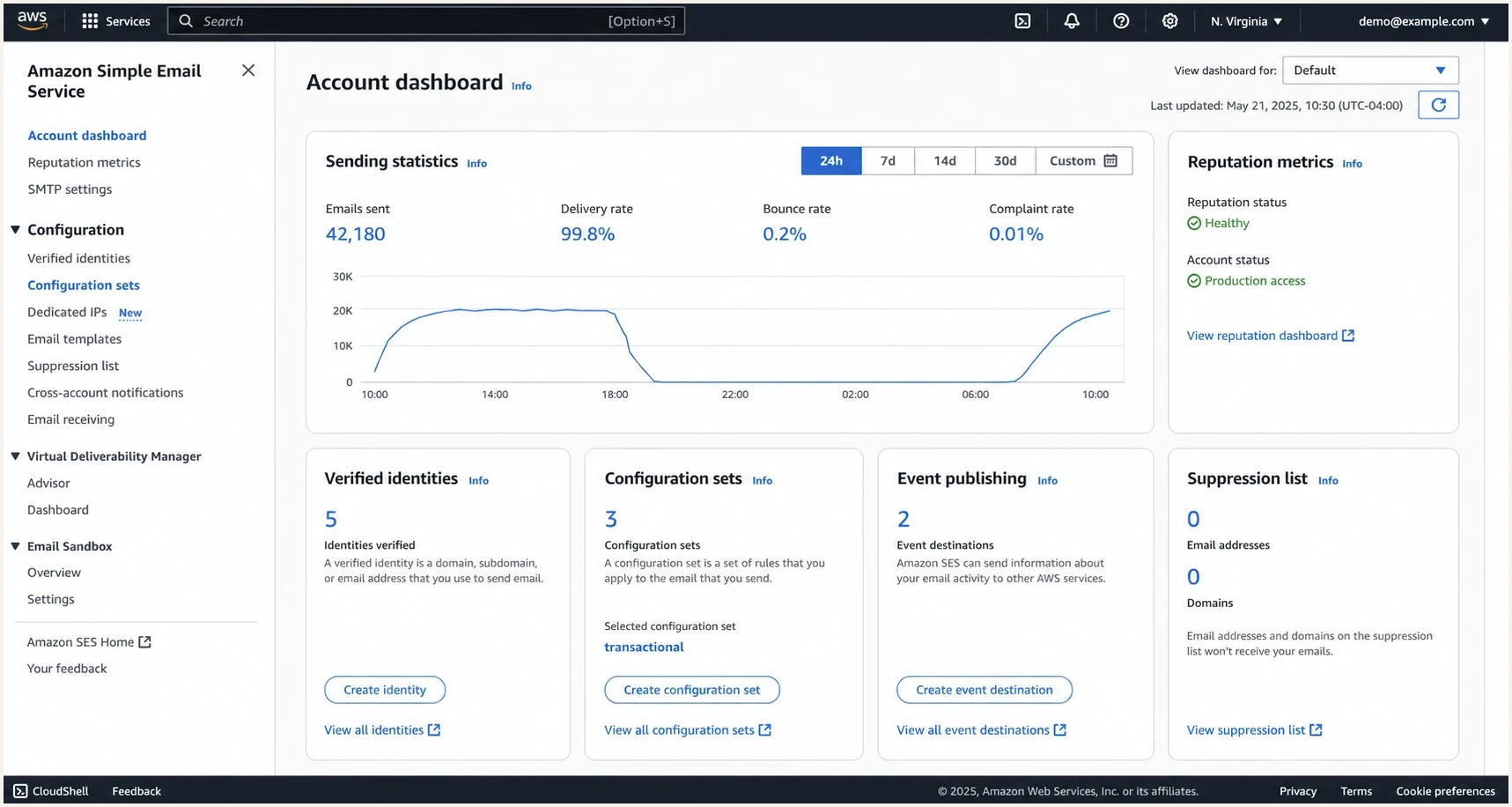Open the settings gear in top bar
1512x807 pixels.
[1170, 21]
